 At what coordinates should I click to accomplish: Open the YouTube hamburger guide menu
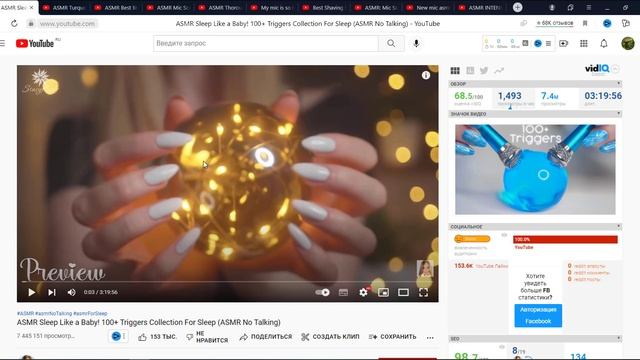tap(2, 43)
